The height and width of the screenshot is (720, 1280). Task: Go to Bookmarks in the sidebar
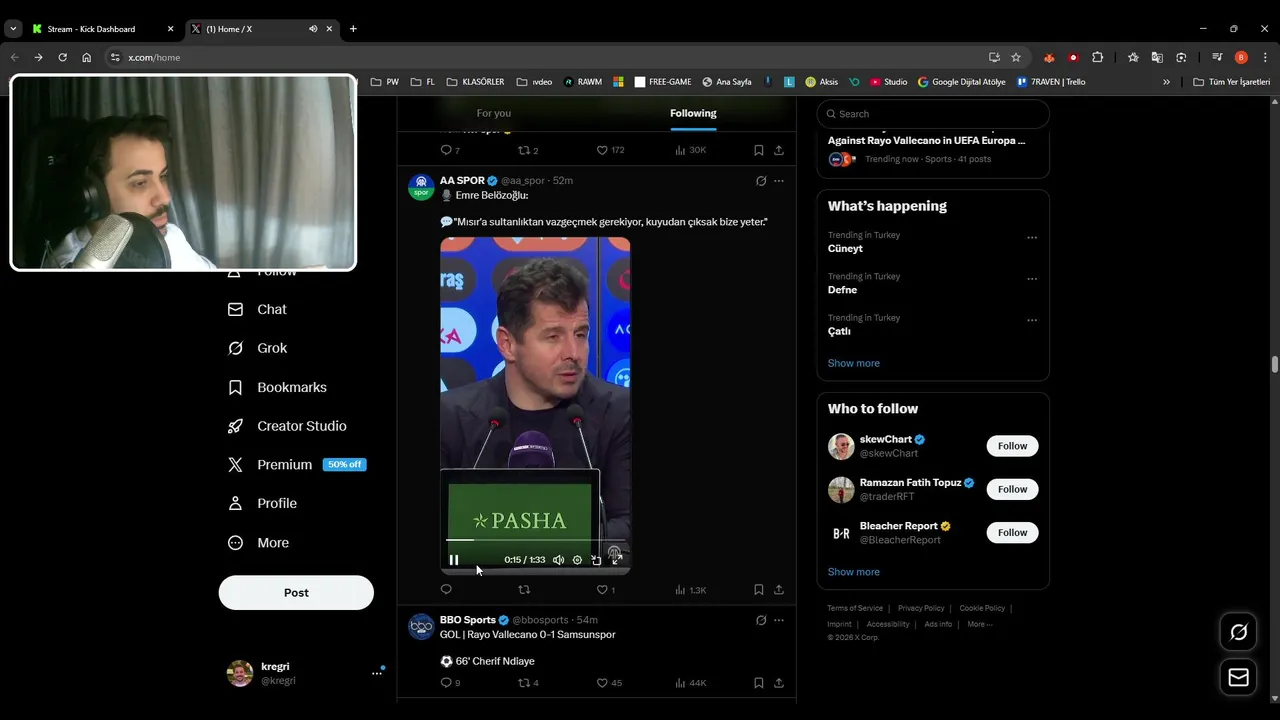coord(277,387)
